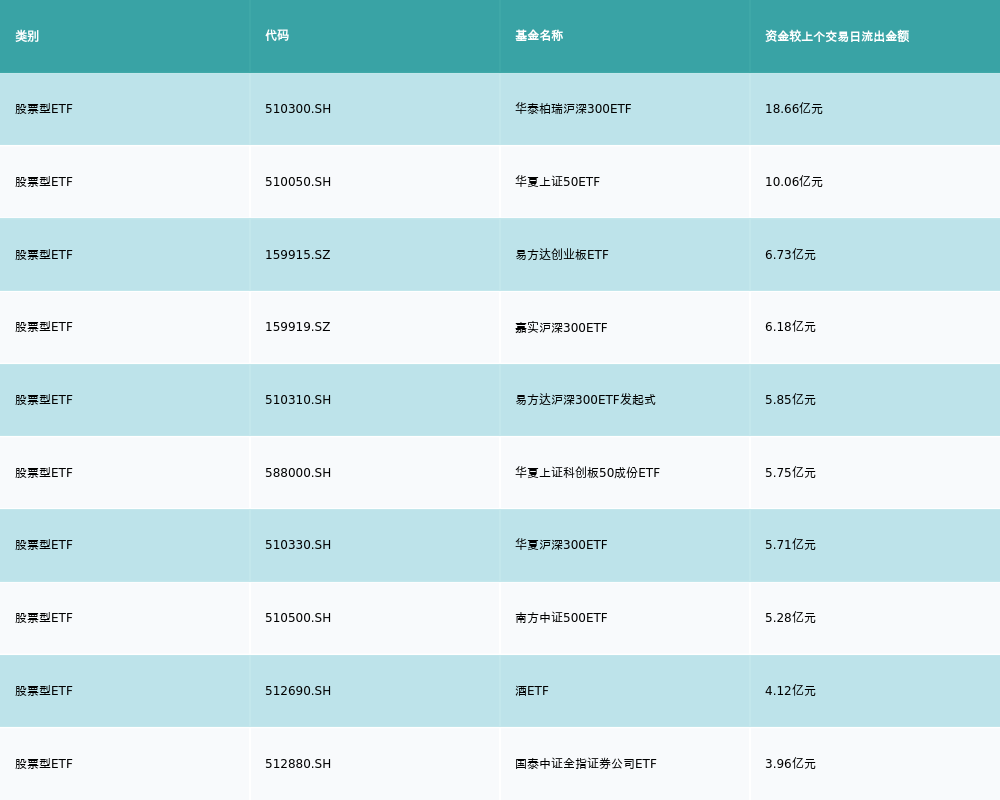This screenshot has height=800, width=1000.
Task: Click the 5.75亿元 outflow value
Action: (790, 473)
